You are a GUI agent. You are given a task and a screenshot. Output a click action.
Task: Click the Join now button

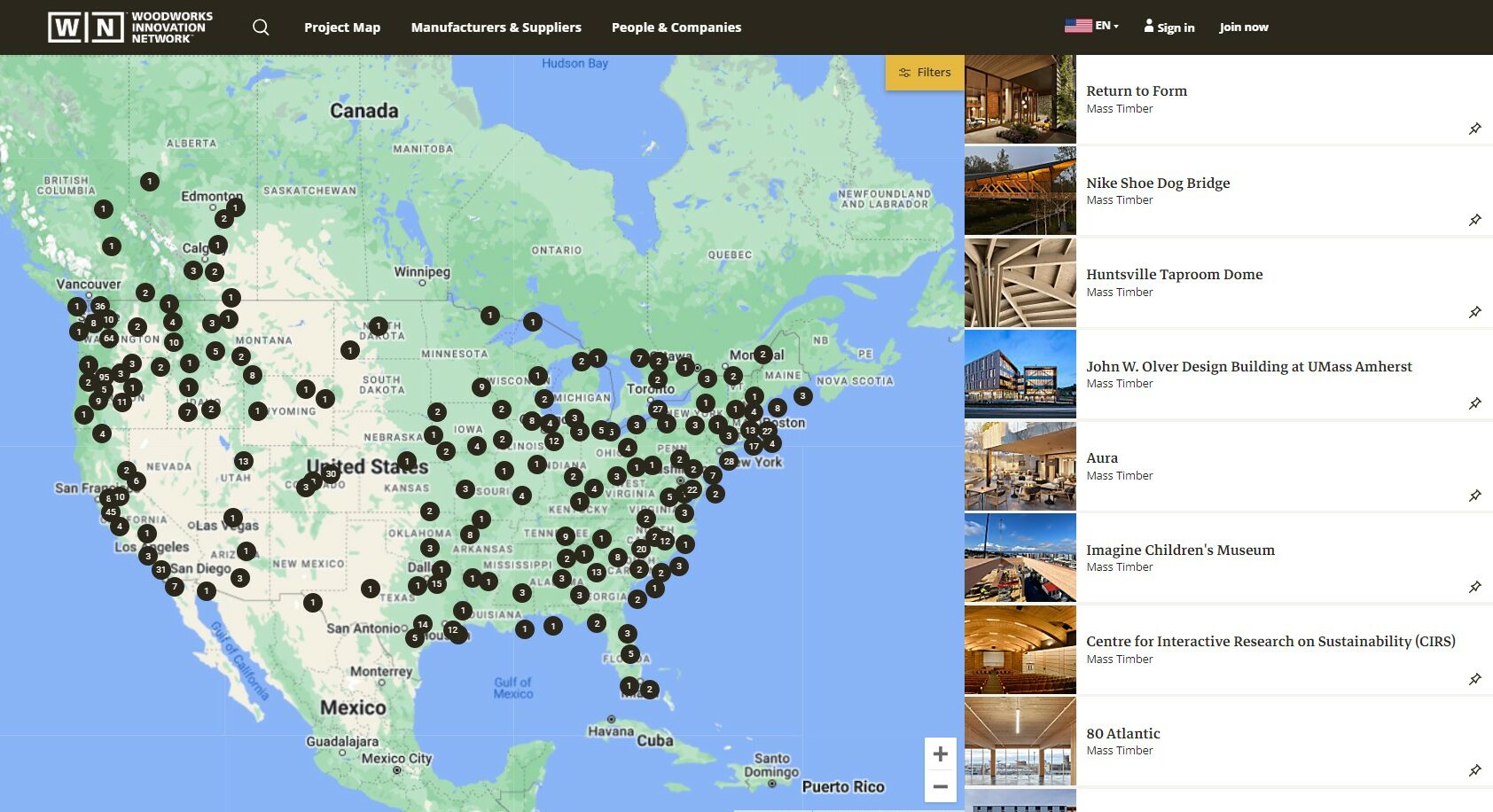click(1243, 27)
